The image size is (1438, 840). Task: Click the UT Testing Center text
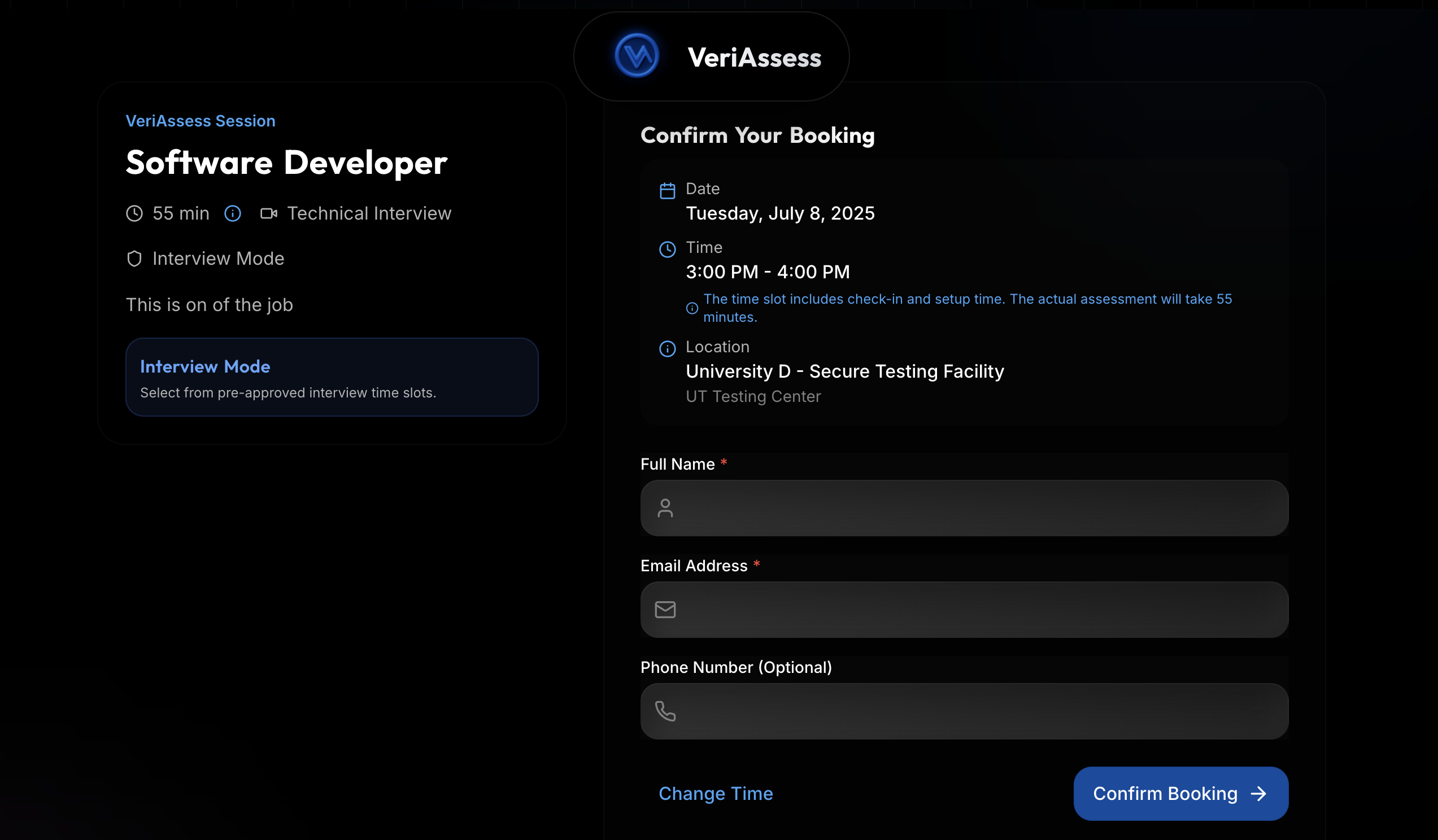click(x=753, y=396)
